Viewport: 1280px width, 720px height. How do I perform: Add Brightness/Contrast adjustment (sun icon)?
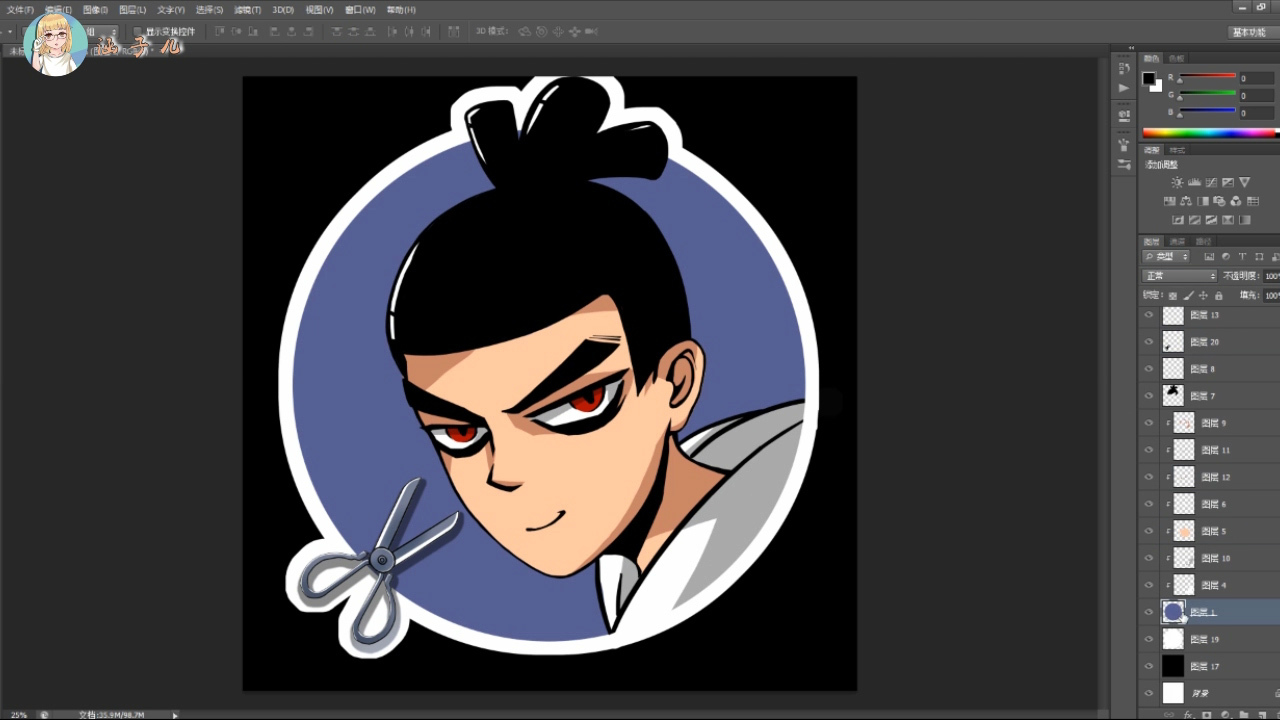(x=1177, y=182)
